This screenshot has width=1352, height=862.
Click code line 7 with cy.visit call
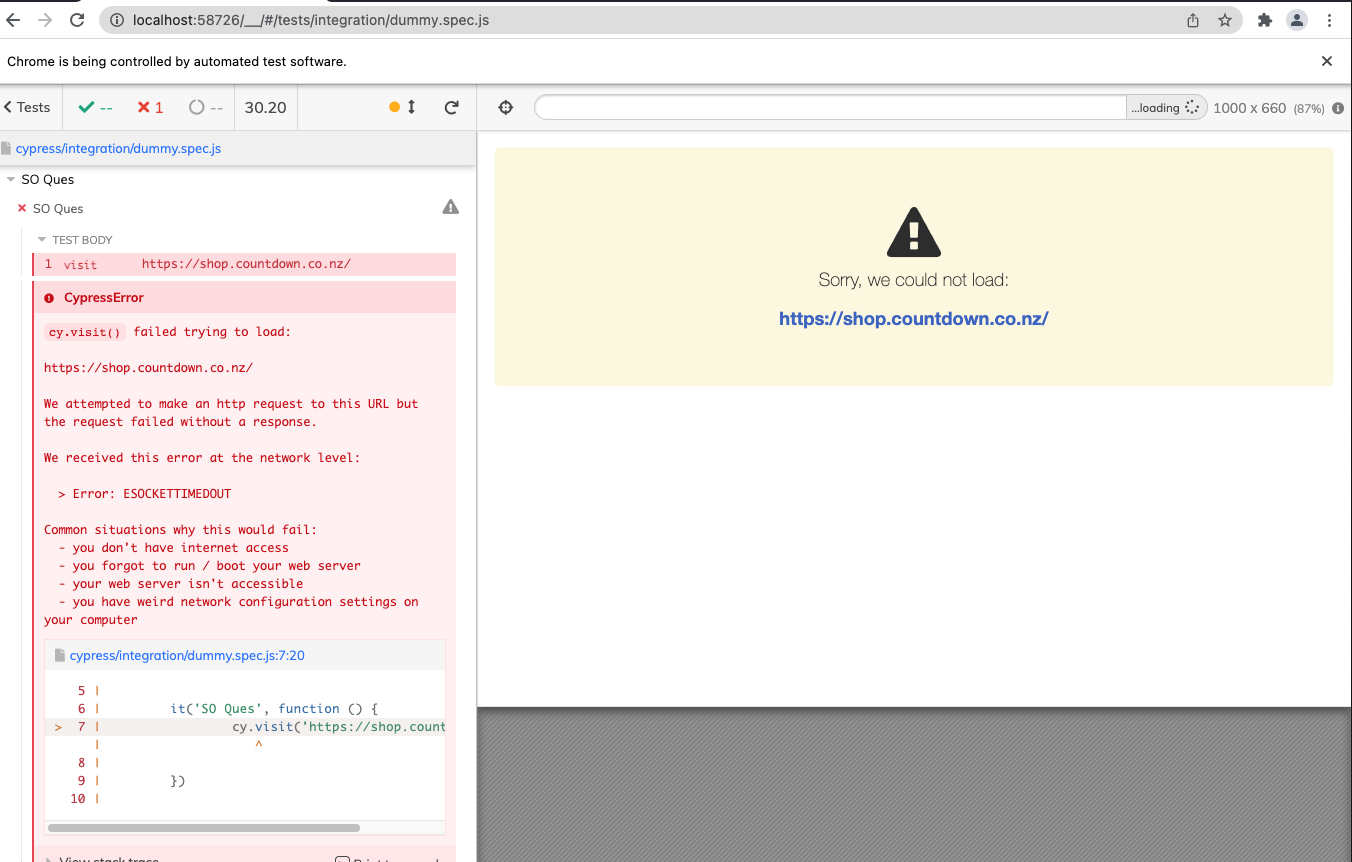pos(245,727)
